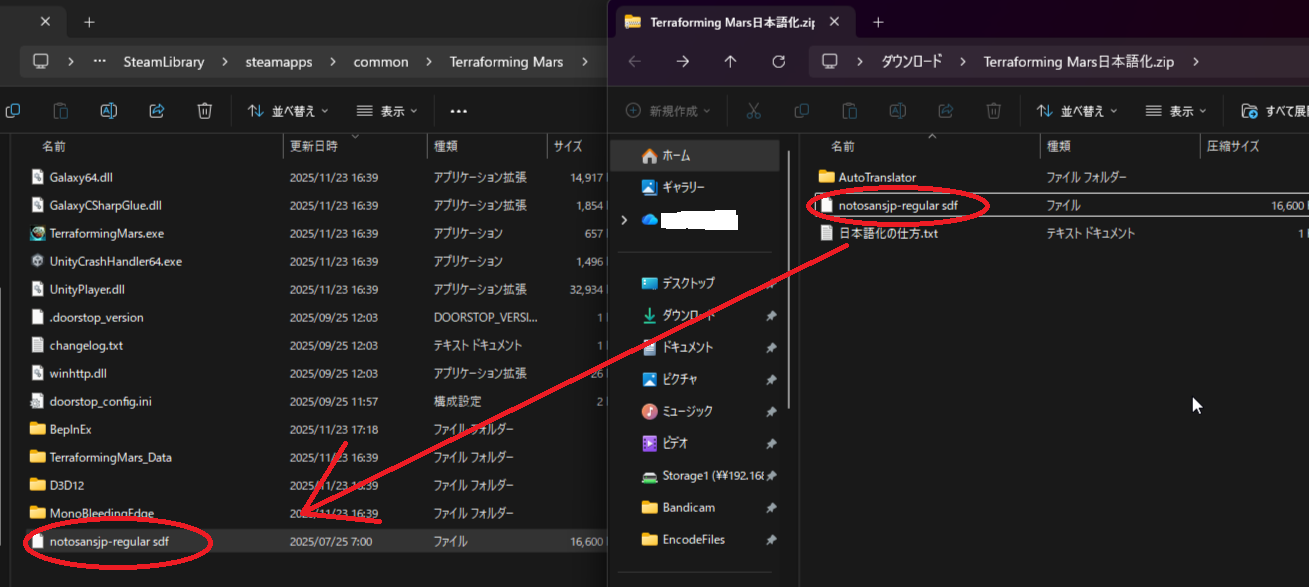Open a new tab in the zip window
This screenshot has width=1309, height=587.
[878, 21]
